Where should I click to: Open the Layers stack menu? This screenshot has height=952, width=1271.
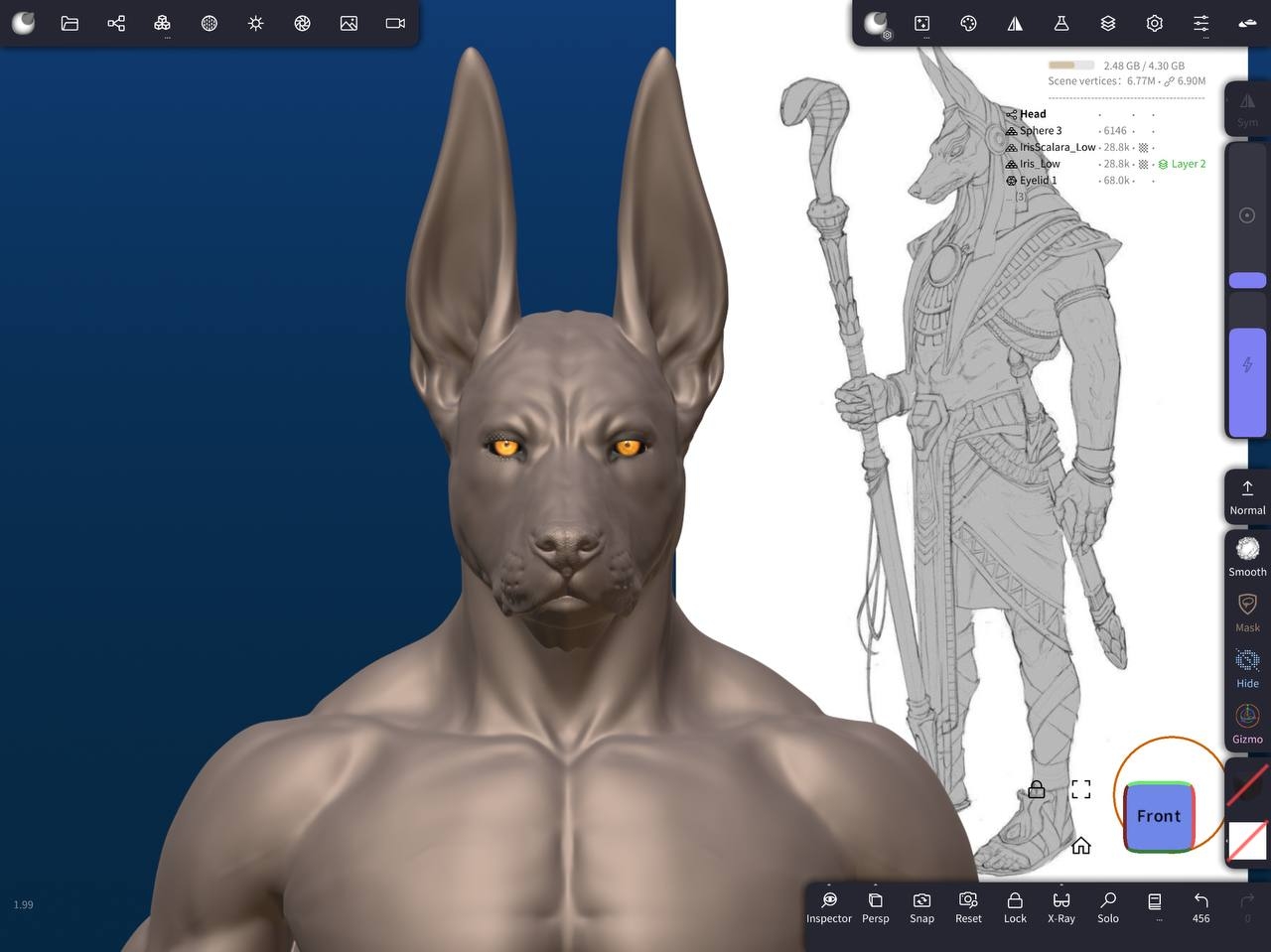[x=1108, y=23]
